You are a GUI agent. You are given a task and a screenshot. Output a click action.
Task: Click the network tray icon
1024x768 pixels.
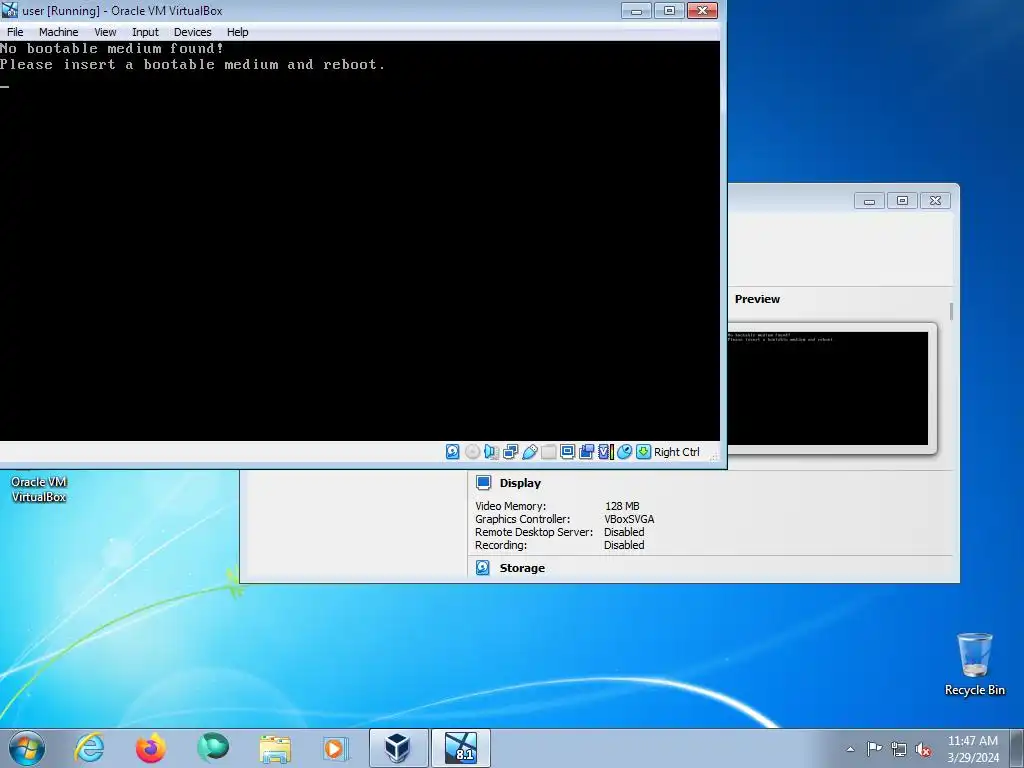[x=899, y=749]
